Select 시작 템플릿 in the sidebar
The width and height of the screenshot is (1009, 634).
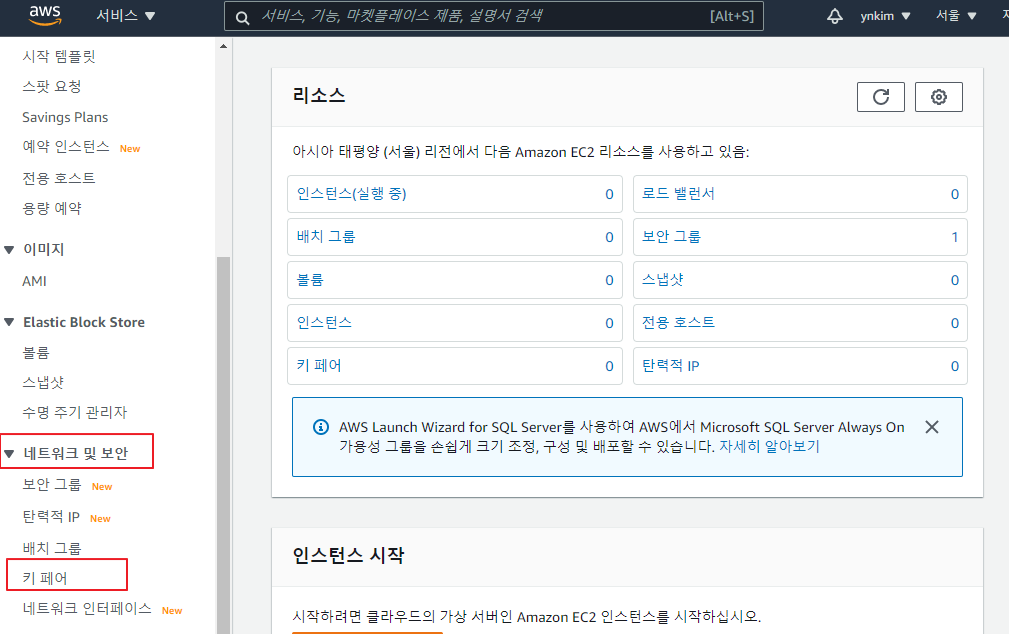(x=59, y=56)
